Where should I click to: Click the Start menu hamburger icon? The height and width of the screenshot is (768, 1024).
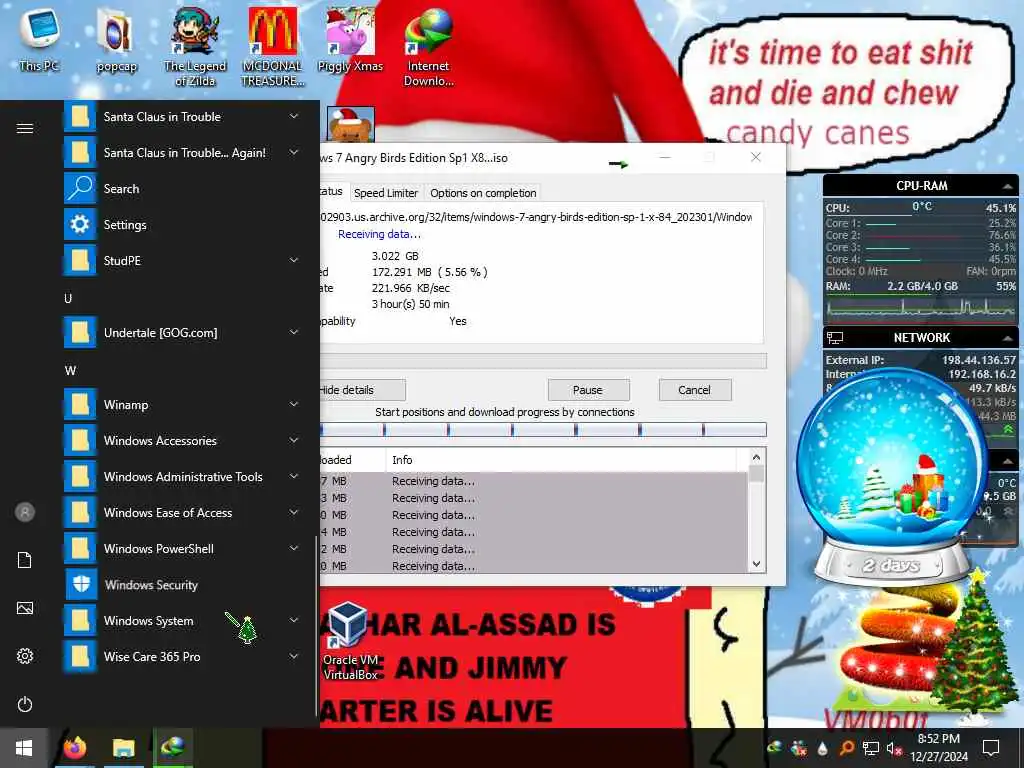[25, 129]
